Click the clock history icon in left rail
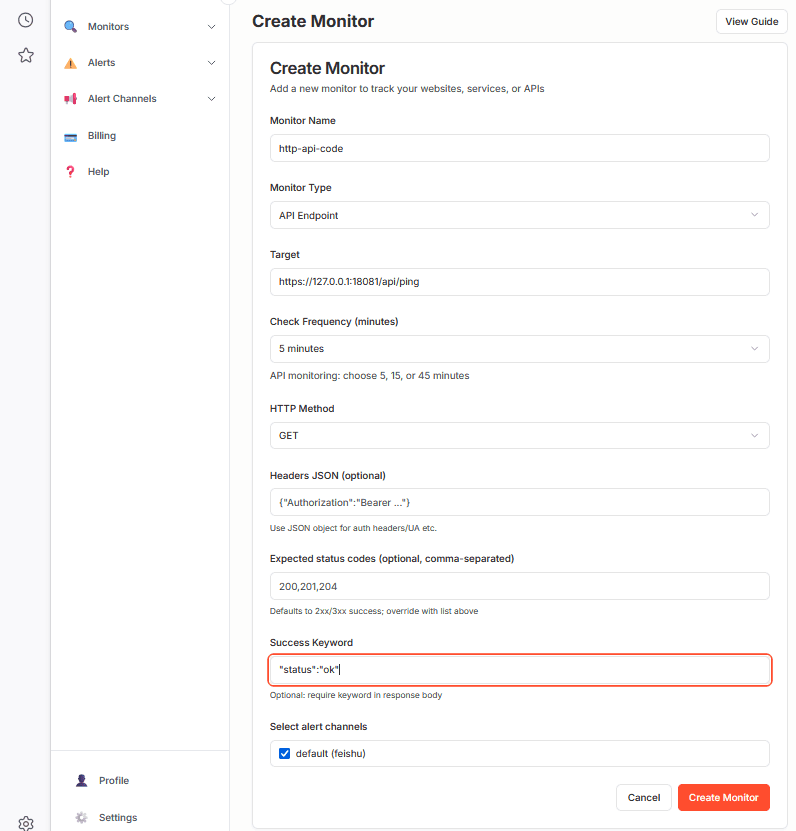This screenshot has height=831, width=796. (x=25, y=19)
